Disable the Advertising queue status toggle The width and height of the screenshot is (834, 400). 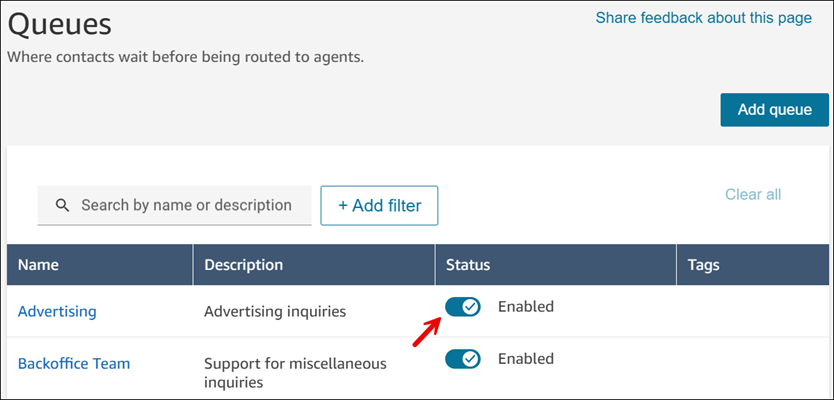463,307
